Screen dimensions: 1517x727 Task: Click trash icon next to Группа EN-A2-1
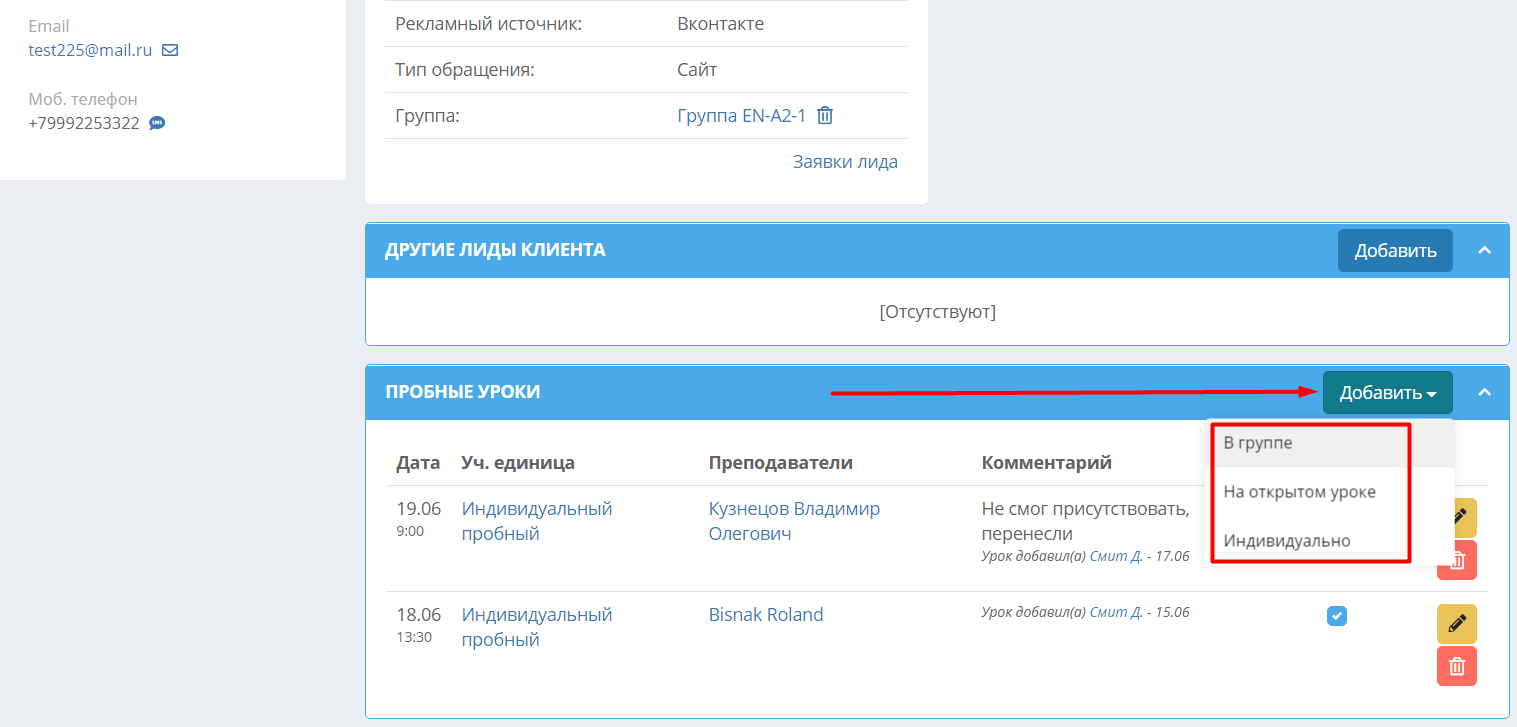[825, 115]
